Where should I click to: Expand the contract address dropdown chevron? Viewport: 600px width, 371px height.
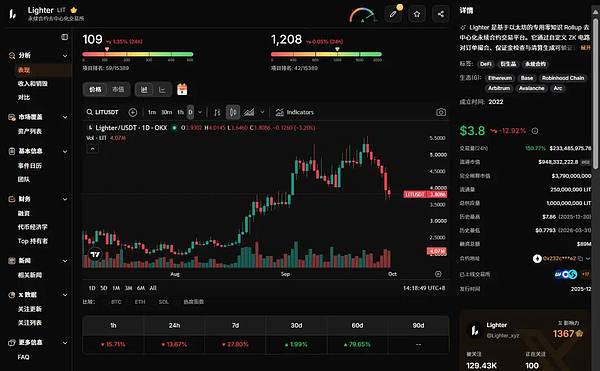(x=588, y=259)
